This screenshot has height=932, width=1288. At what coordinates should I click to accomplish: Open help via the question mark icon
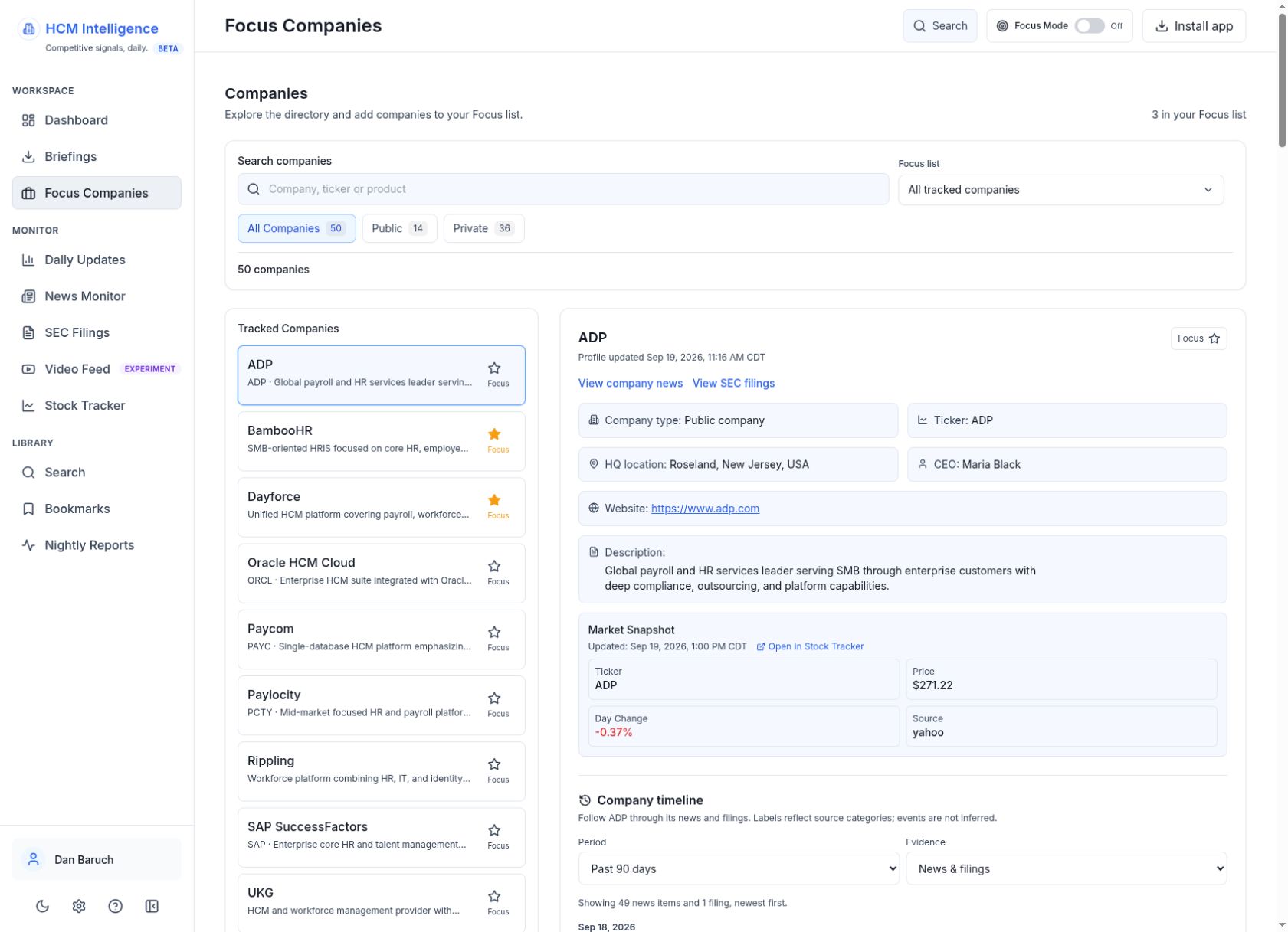click(116, 906)
